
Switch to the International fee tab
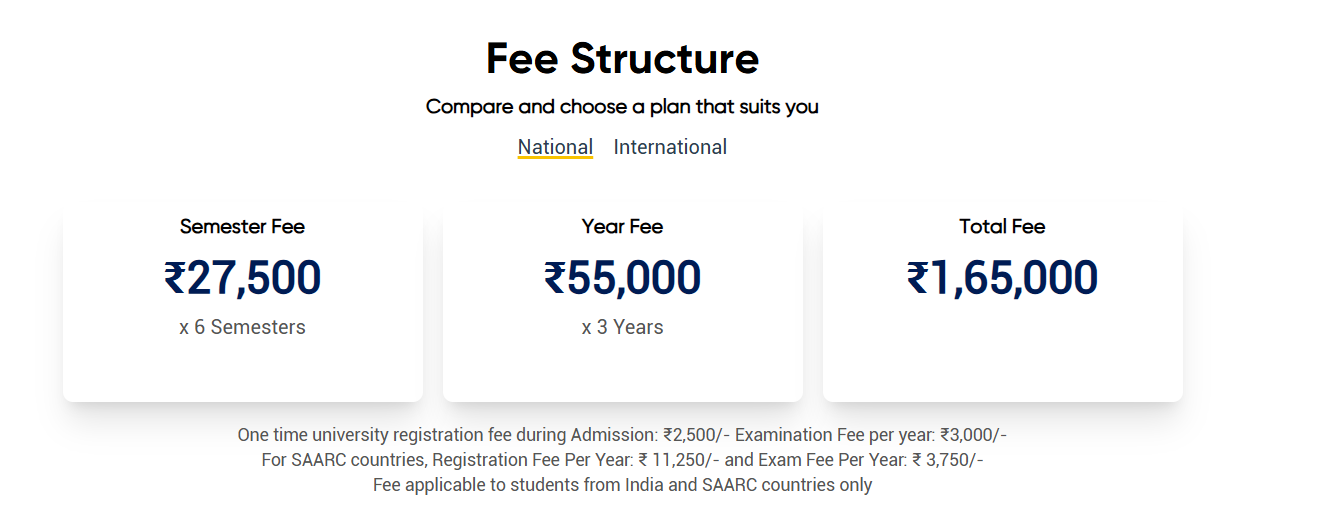(670, 147)
